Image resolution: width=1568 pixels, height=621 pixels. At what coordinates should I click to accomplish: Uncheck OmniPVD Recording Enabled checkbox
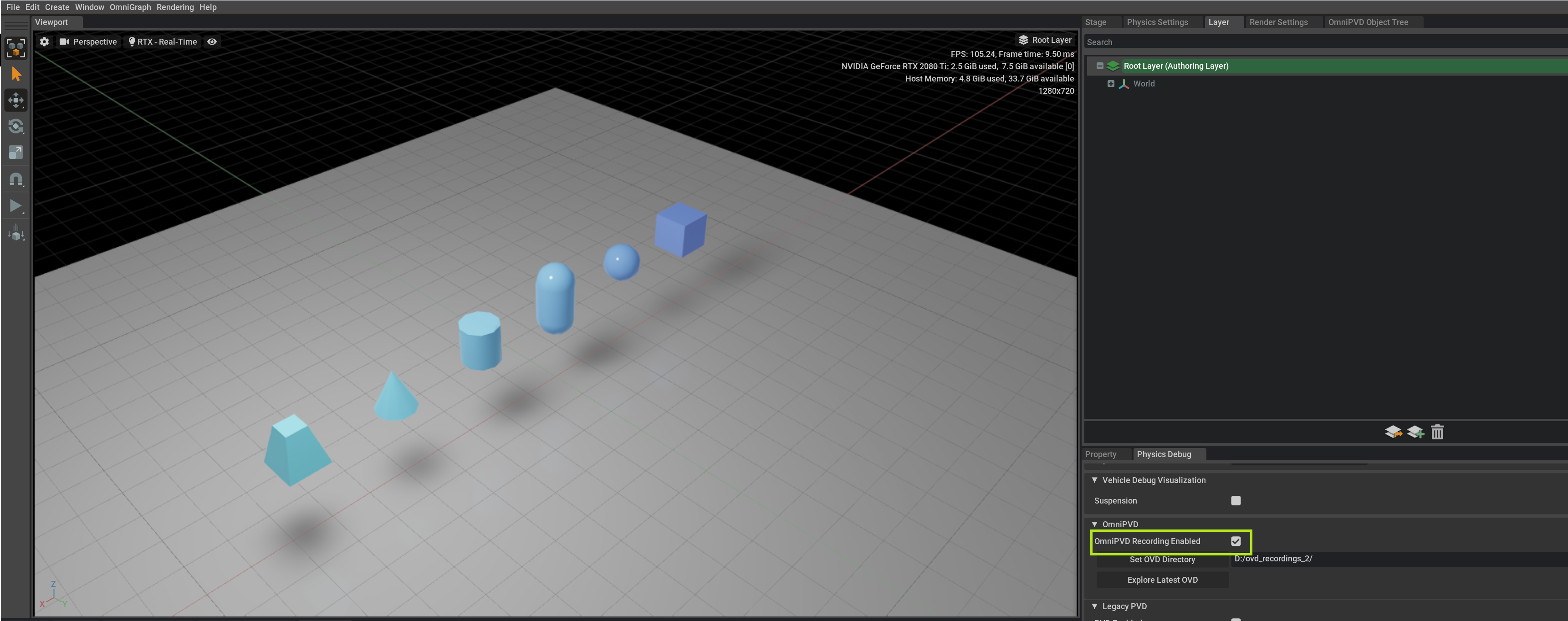tap(1236, 541)
